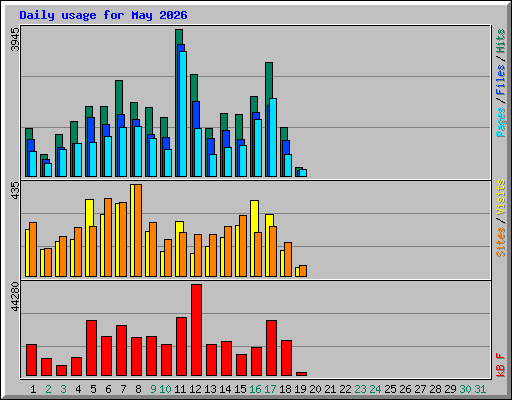Click day label 29 on the x-axis
This screenshot has width=512, height=400.
pos(450,389)
